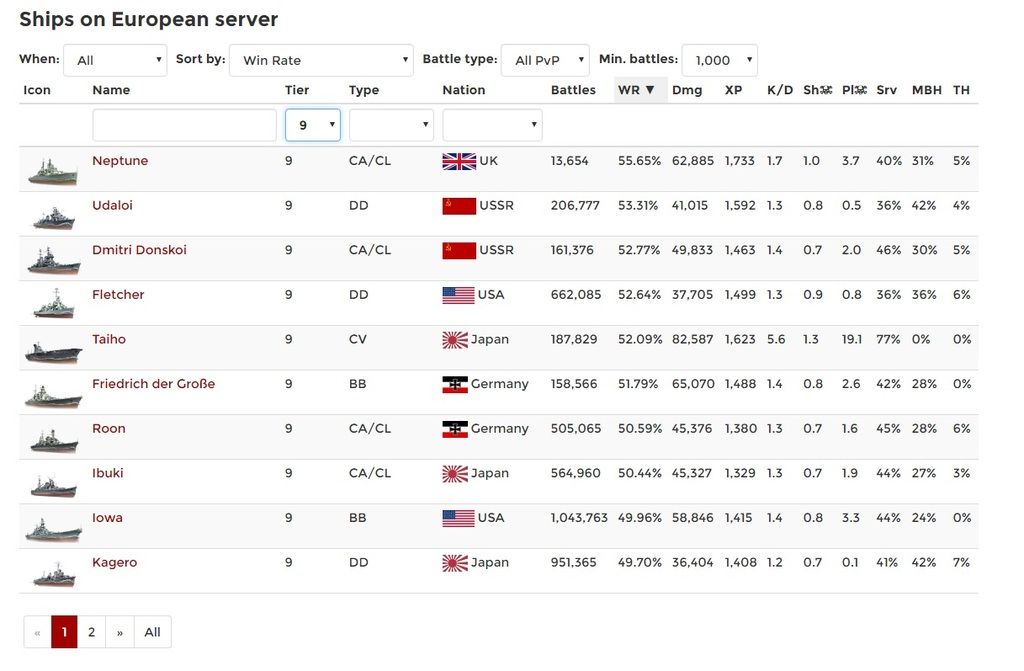
Task: Click the USSR flag in Udaloi row
Action: click(459, 206)
